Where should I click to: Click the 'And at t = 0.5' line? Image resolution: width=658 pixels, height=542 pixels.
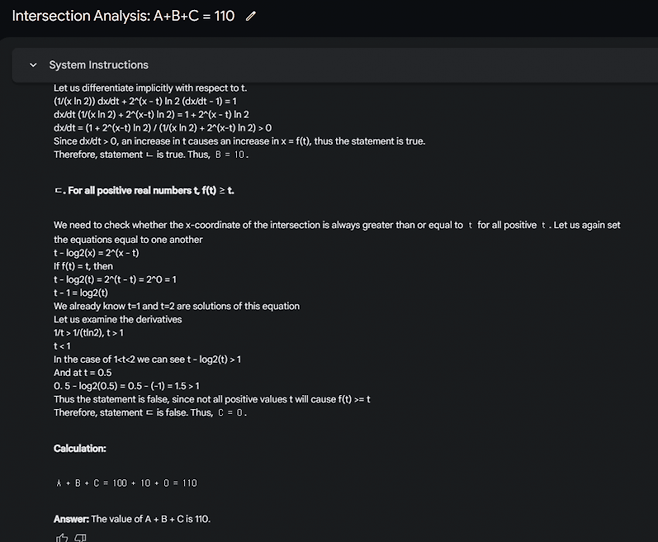coord(83,372)
